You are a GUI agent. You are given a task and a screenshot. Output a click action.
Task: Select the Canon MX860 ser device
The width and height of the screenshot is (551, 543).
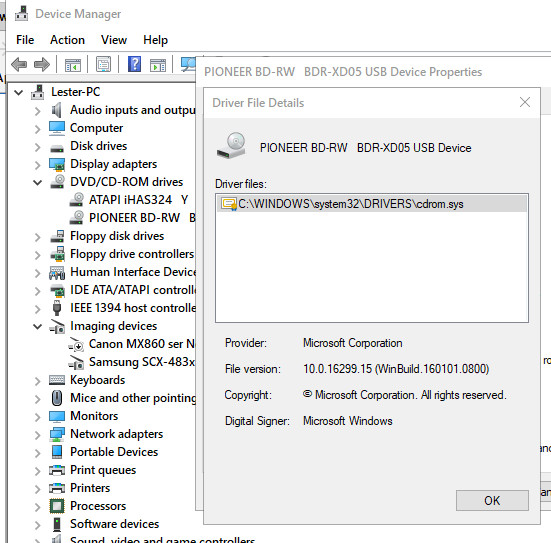[142, 344]
